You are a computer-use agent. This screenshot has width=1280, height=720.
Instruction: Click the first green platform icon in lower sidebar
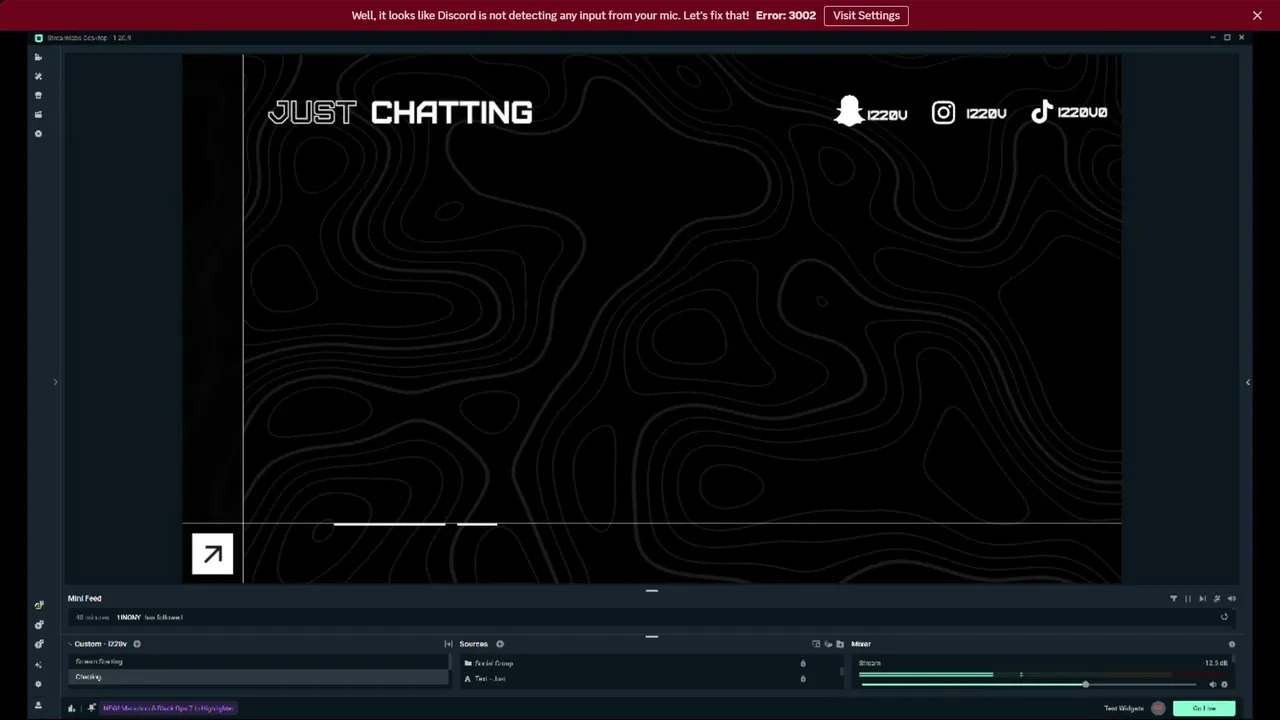(x=39, y=605)
